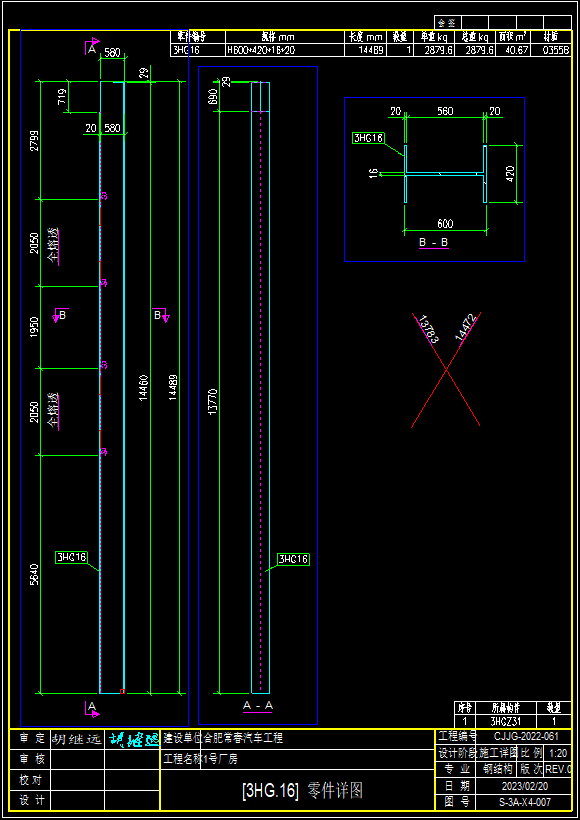This screenshot has width=580, height=820.
Task: Click the 14472 diagonal dimension text
Action: [465, 328]
